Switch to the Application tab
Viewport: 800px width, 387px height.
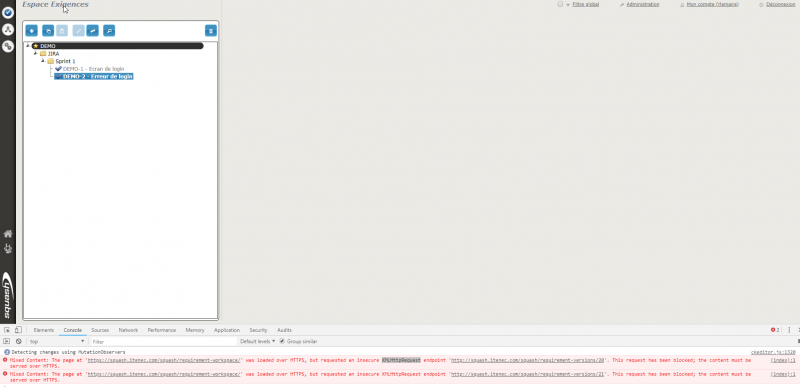pyautogui.click(x=227, y=330)
